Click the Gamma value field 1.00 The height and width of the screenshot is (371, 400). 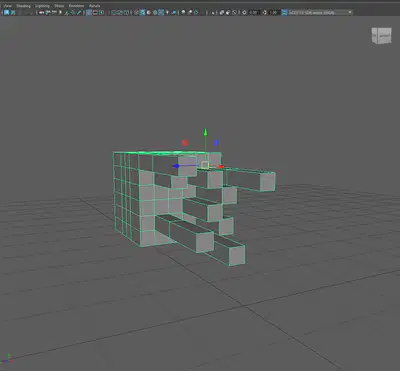point(274,12)
